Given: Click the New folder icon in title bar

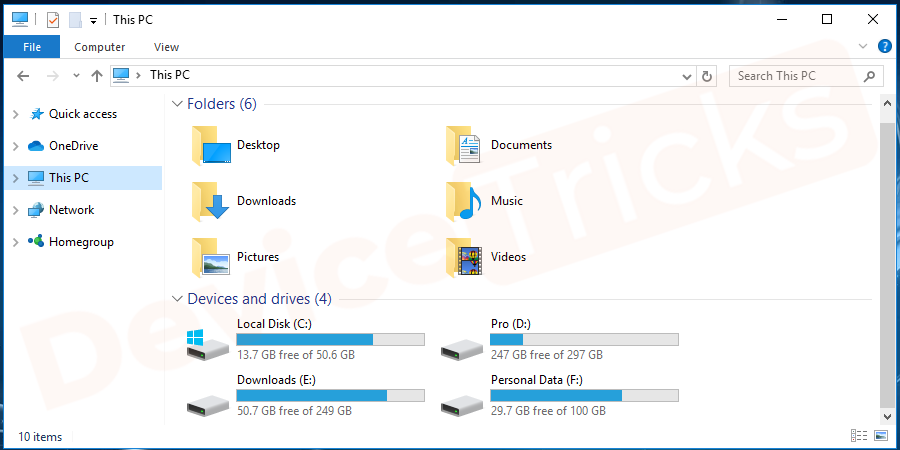Looking at the screenshot, I should click(75, 20).
